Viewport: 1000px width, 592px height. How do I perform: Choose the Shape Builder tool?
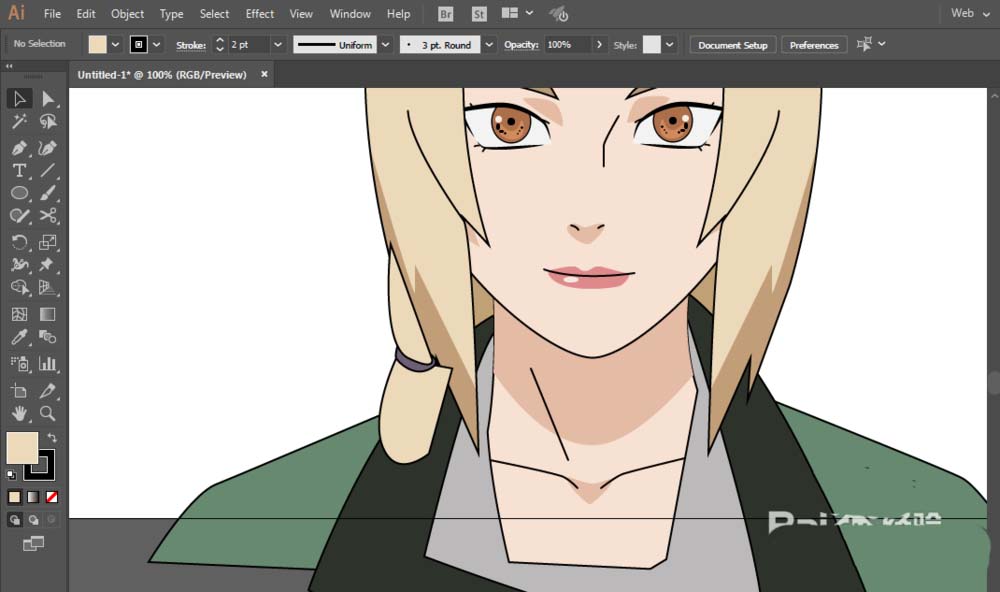[x=19, y=287]
